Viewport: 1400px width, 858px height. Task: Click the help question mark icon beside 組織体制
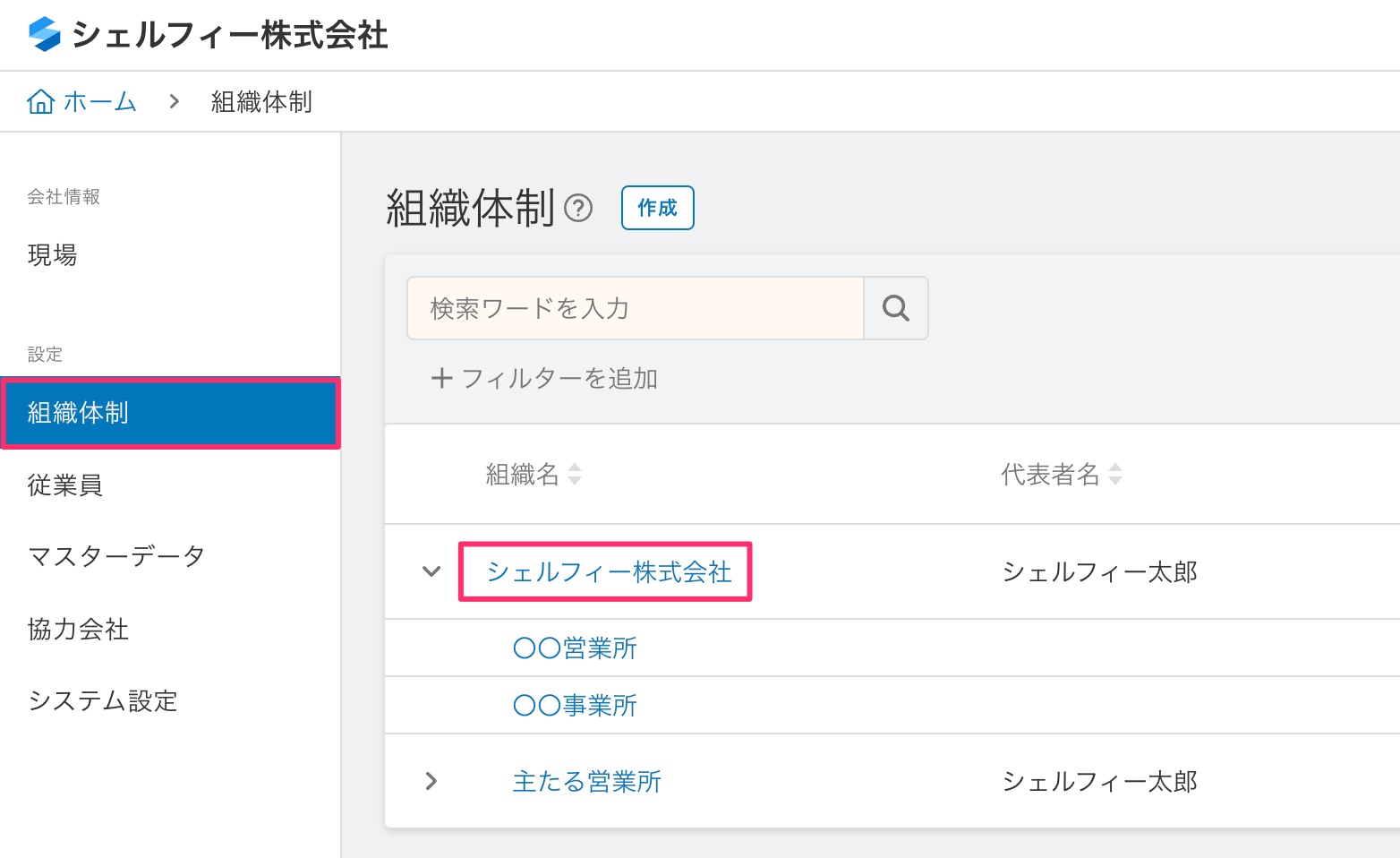(x=578, y=209)
